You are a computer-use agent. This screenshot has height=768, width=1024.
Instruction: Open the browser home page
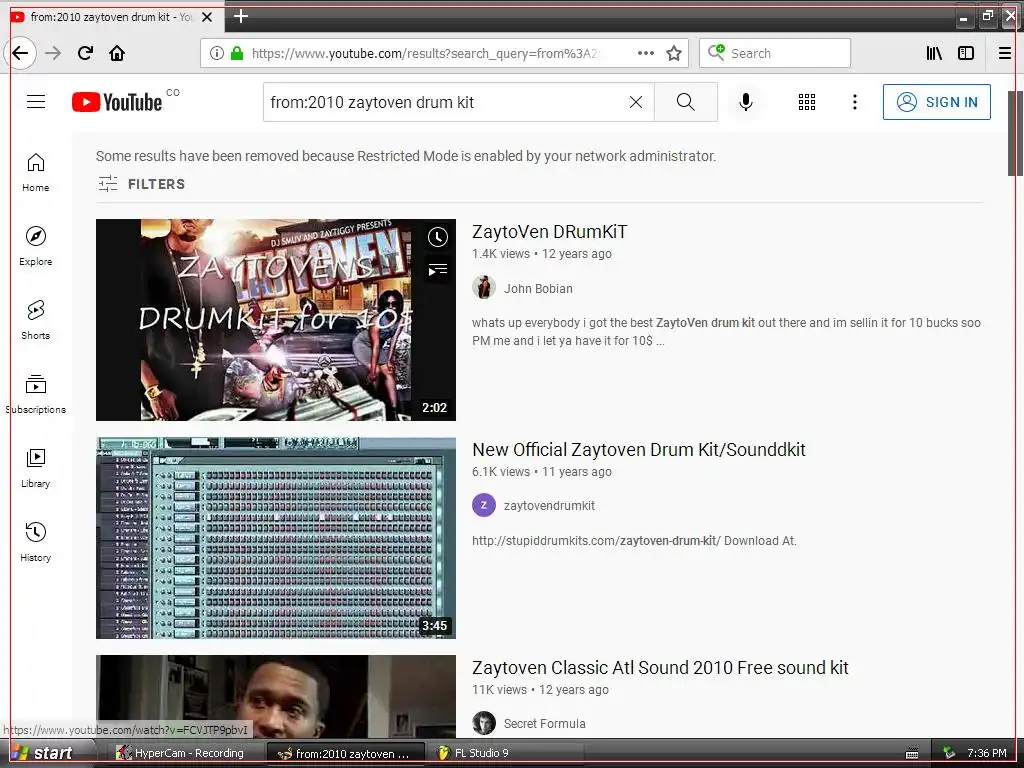pyautogui.click(x=117, y=53)
